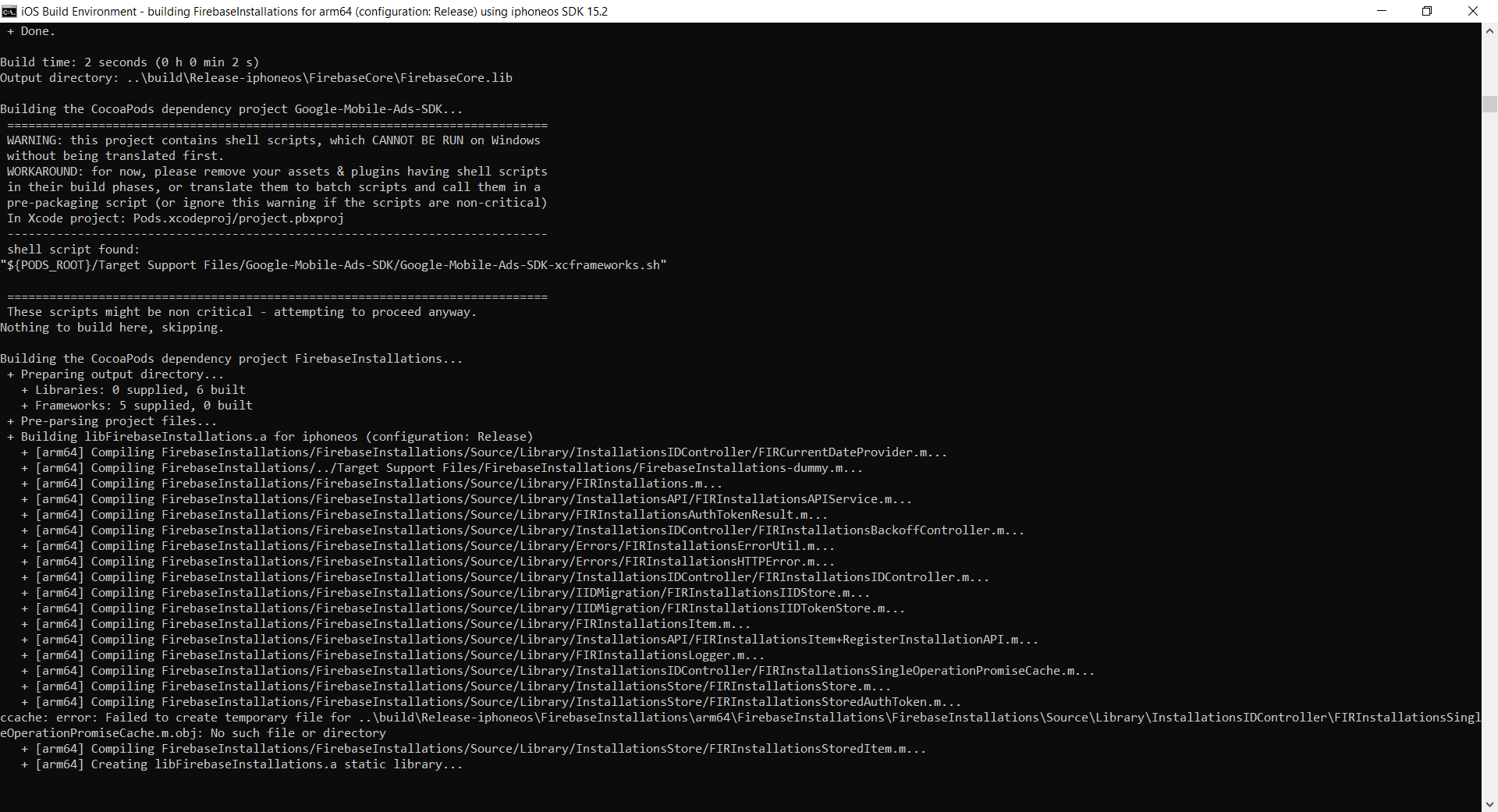Click the 'Build time: 2 seconds' line
This screenshot has height=812, width=1498.
pyautogui.click(x=130, y=62)
